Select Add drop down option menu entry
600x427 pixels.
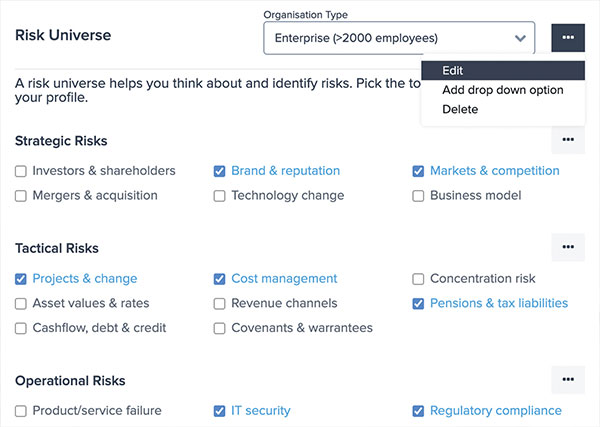503,90
